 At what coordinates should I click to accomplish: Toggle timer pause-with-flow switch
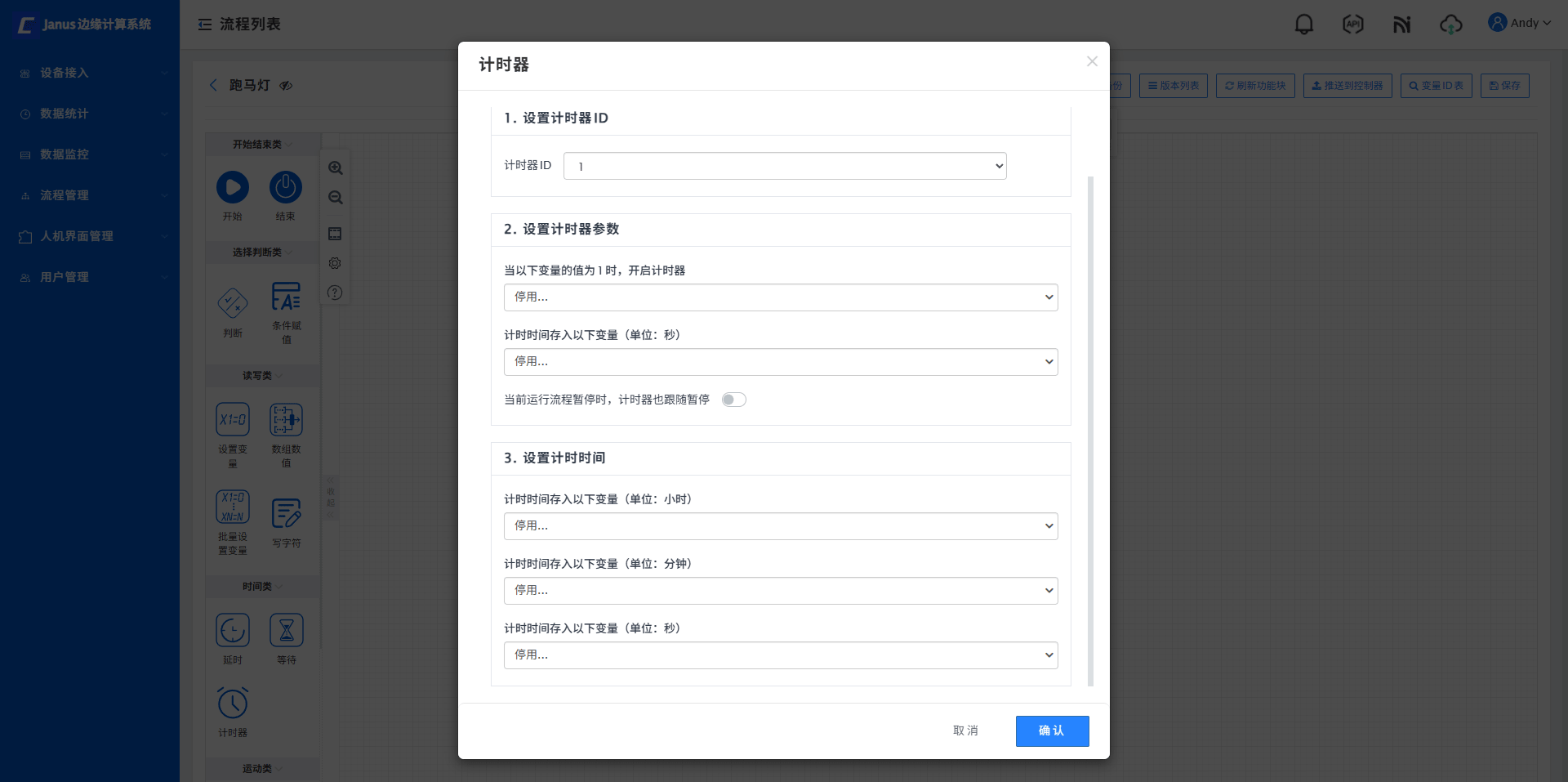tap(733, 400)
